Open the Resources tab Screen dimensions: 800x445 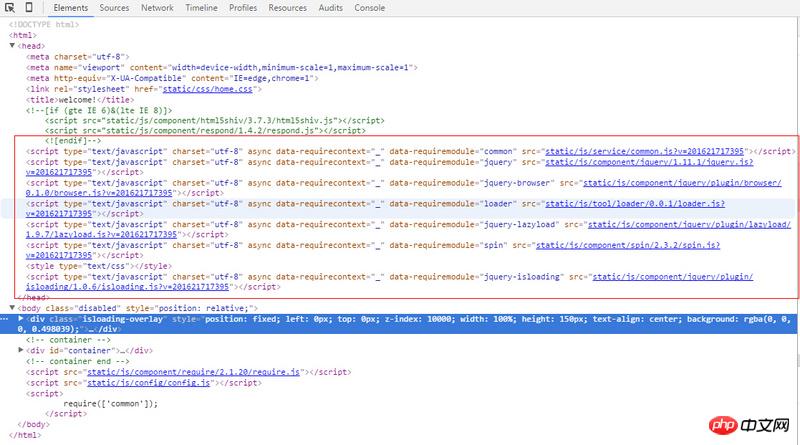(x=288, y=8)
